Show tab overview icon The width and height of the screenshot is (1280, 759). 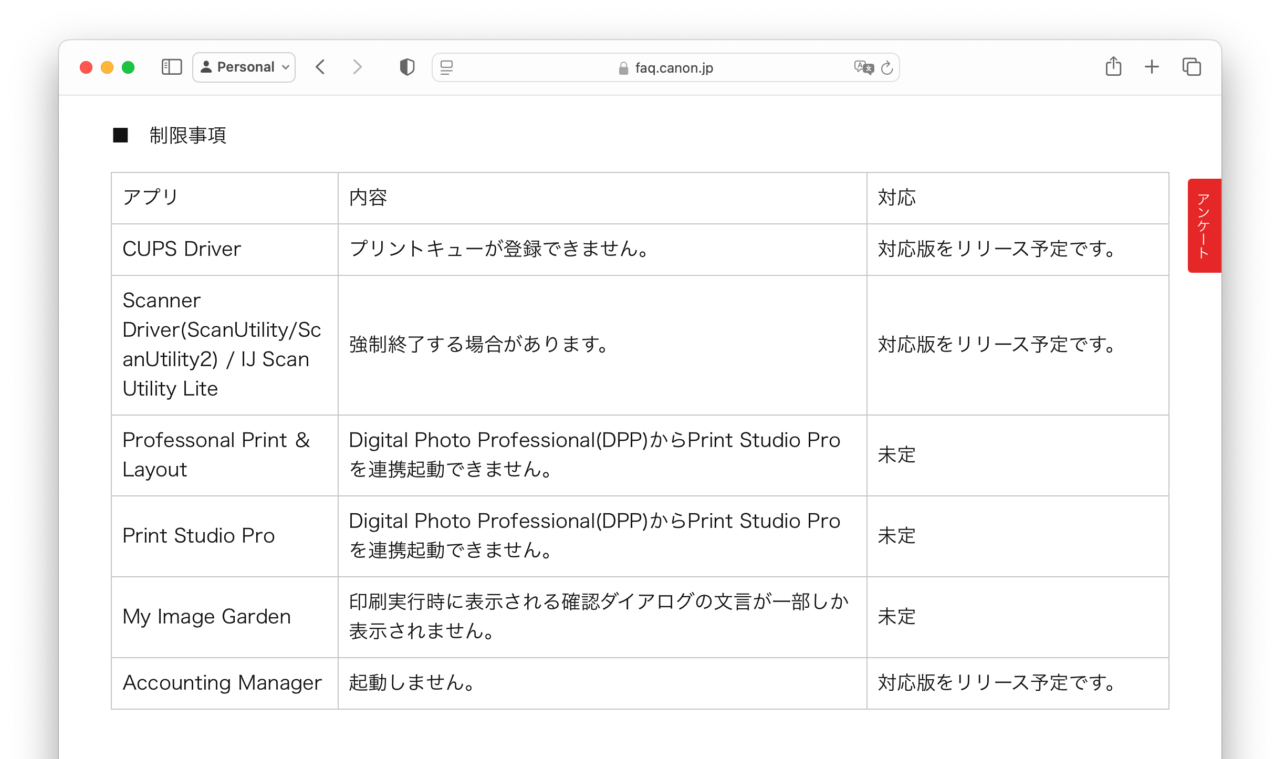[x=1191, y=67]
